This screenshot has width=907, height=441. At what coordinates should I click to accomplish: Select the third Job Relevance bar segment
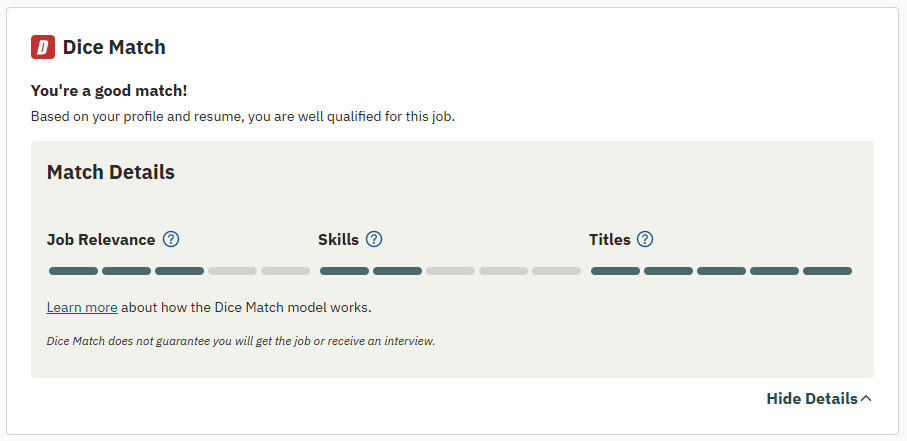coord(179,271)
